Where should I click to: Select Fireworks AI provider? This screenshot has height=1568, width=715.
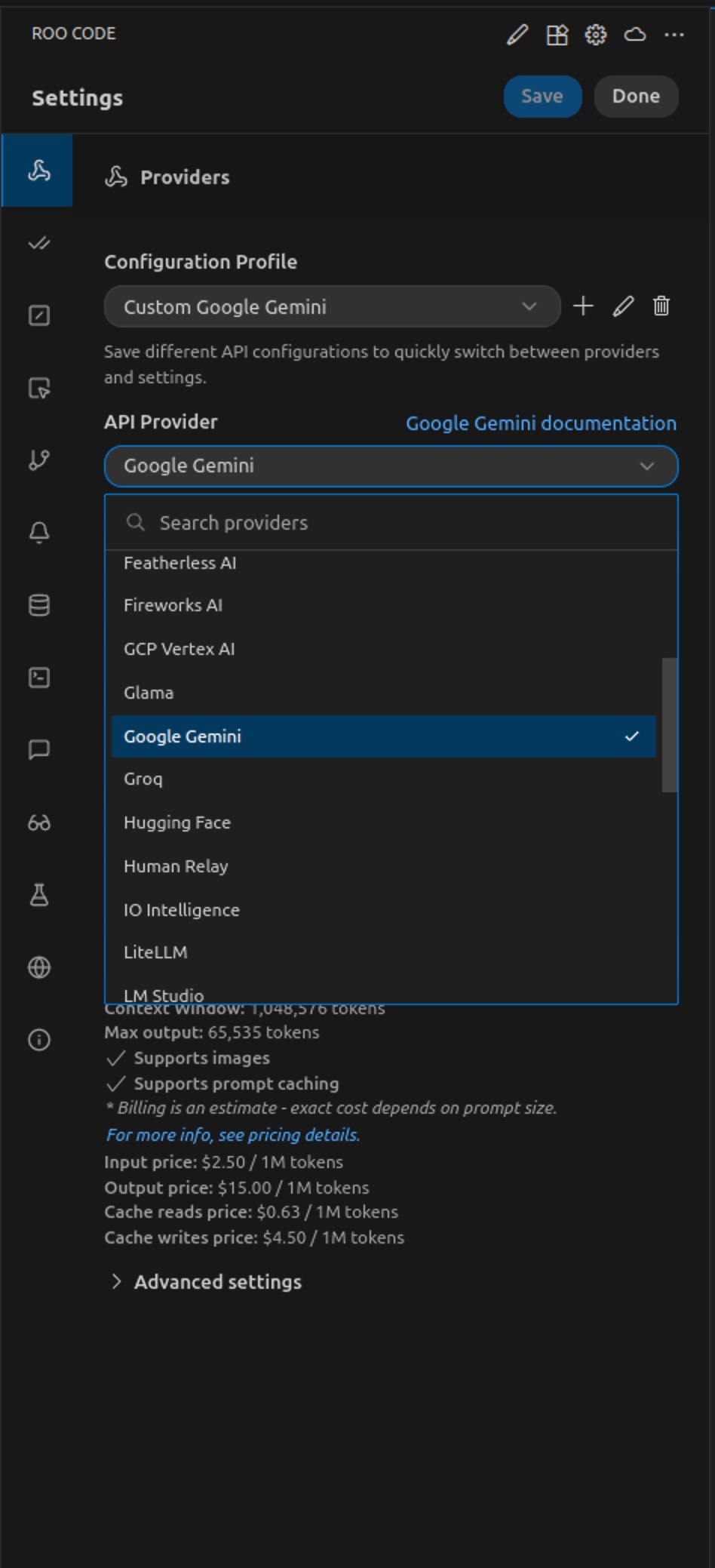(383, 605)
